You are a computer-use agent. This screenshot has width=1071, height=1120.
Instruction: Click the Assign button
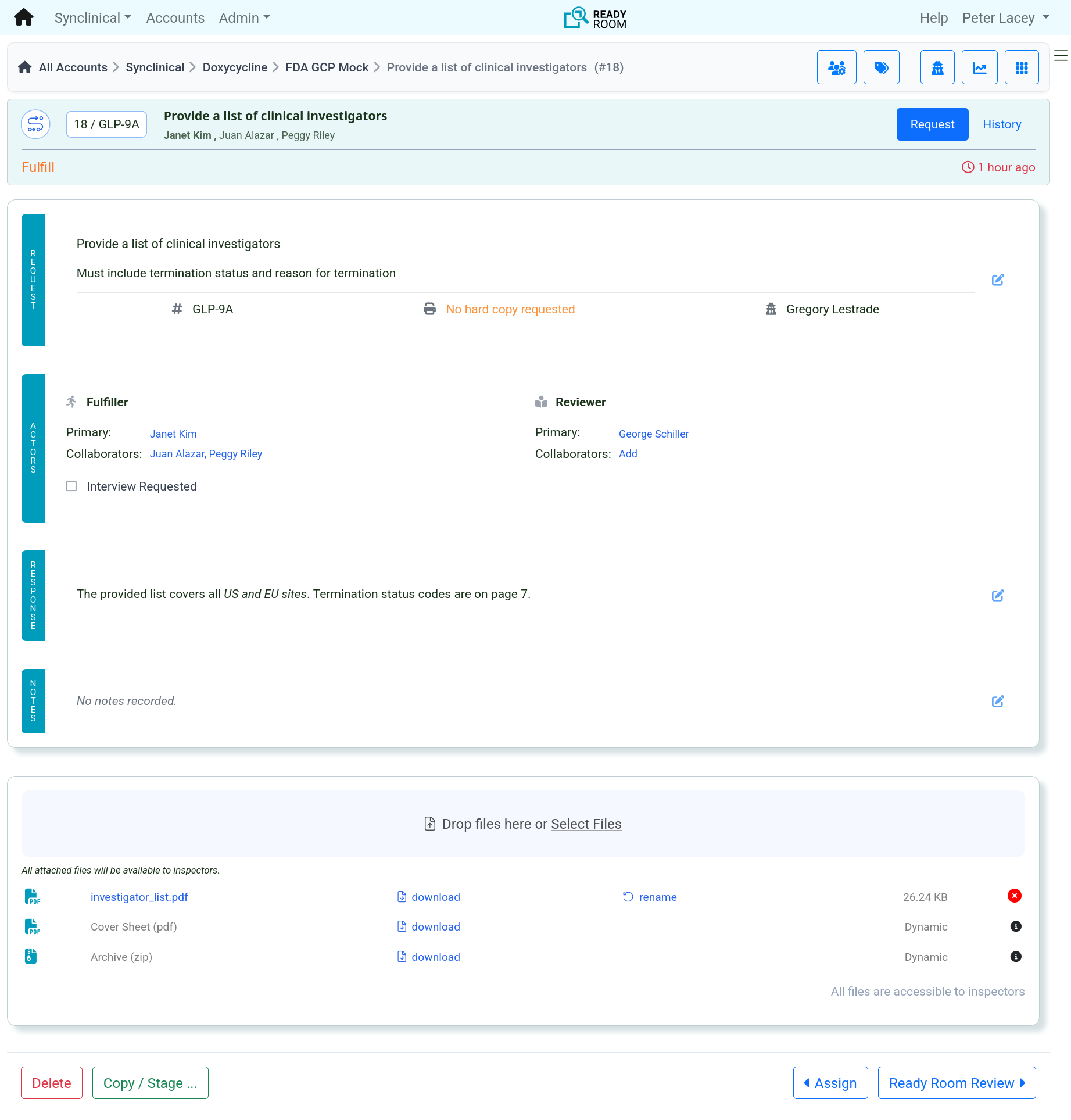point(830,1083)
